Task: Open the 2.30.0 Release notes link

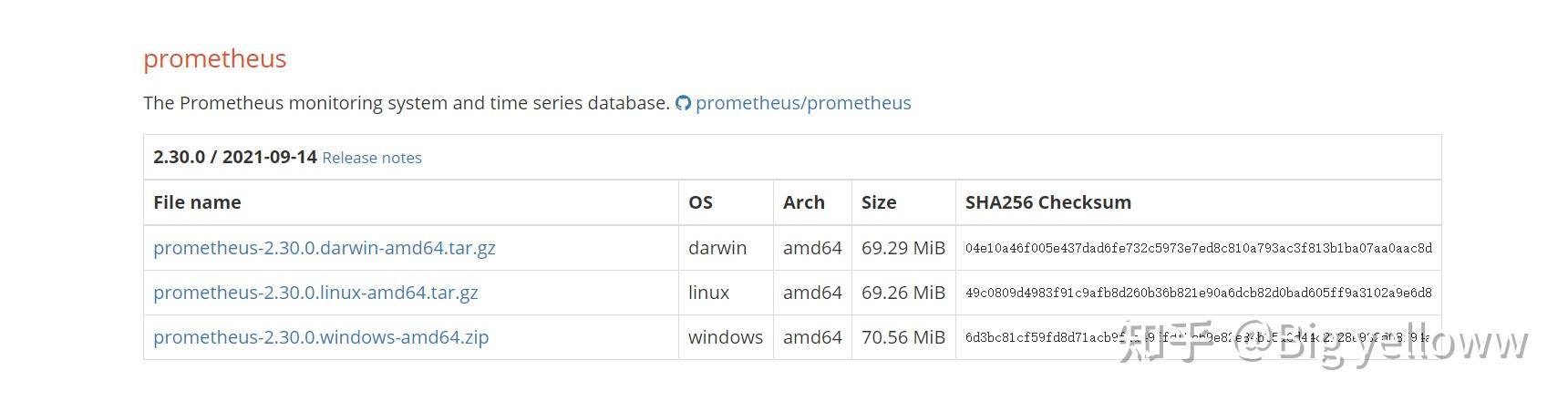Action: [372, 158]
